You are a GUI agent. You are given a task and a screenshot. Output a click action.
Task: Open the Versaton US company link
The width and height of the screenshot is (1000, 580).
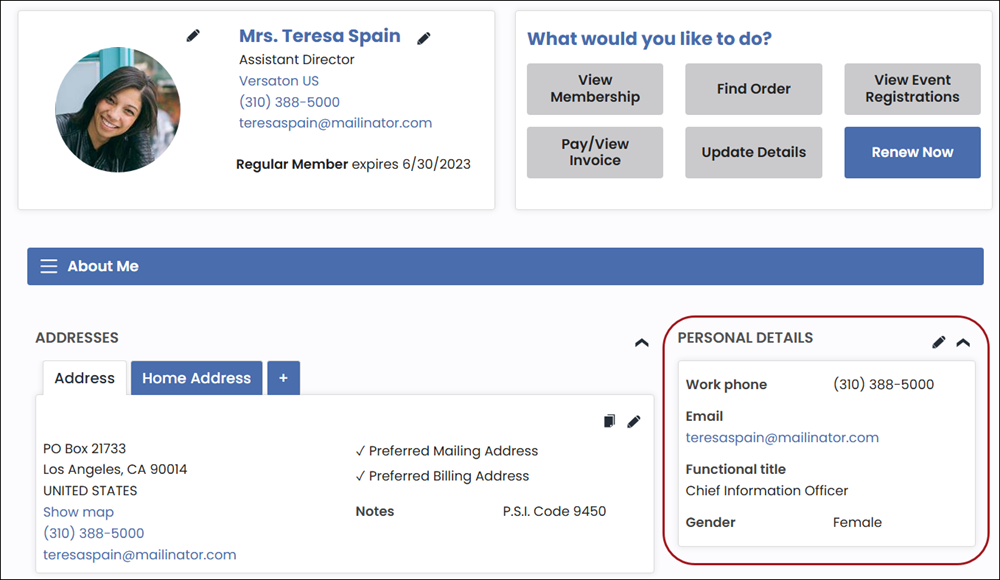[278, 81]
